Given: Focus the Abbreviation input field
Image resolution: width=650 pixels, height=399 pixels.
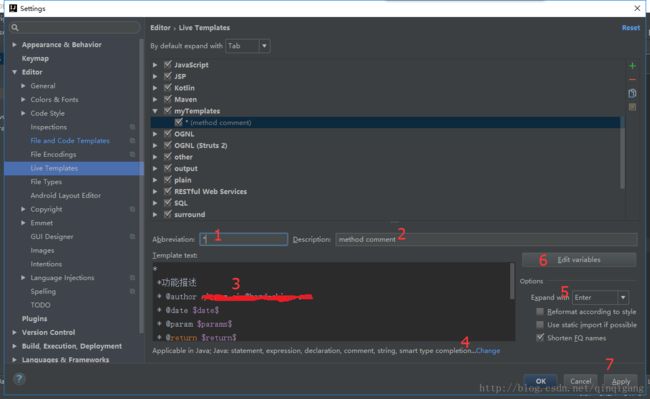Looking at the screenshot, I should click(x=244, y=239).
